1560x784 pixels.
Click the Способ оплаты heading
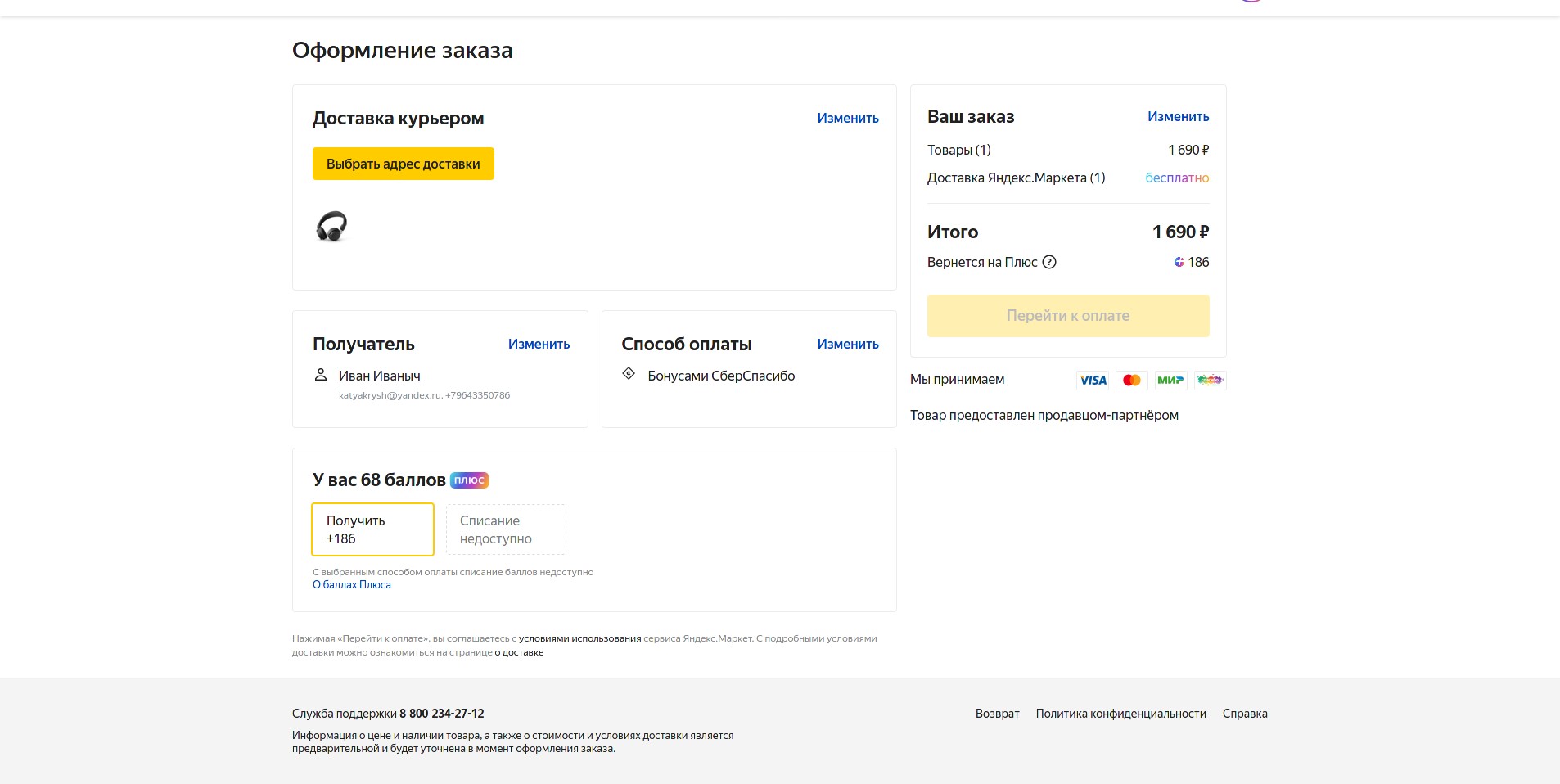[x=687, y=345]
